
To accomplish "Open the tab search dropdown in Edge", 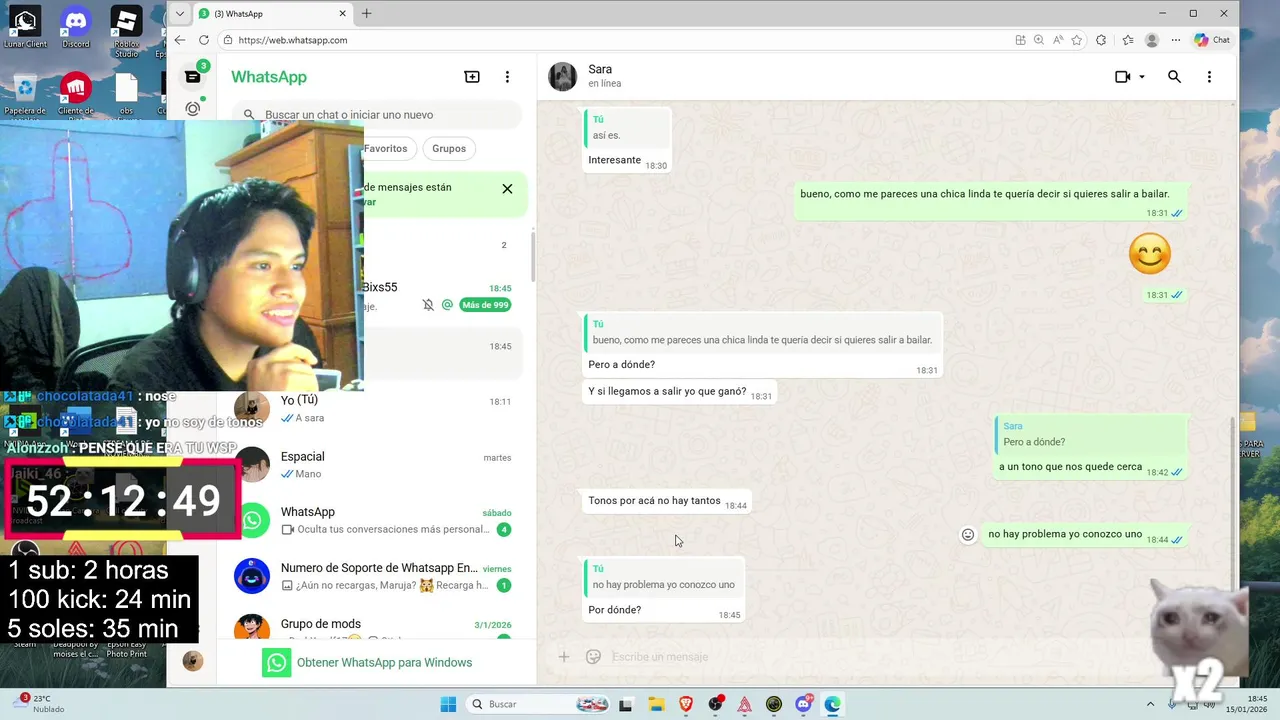I will pyautogui.click(x=180, y=14).
